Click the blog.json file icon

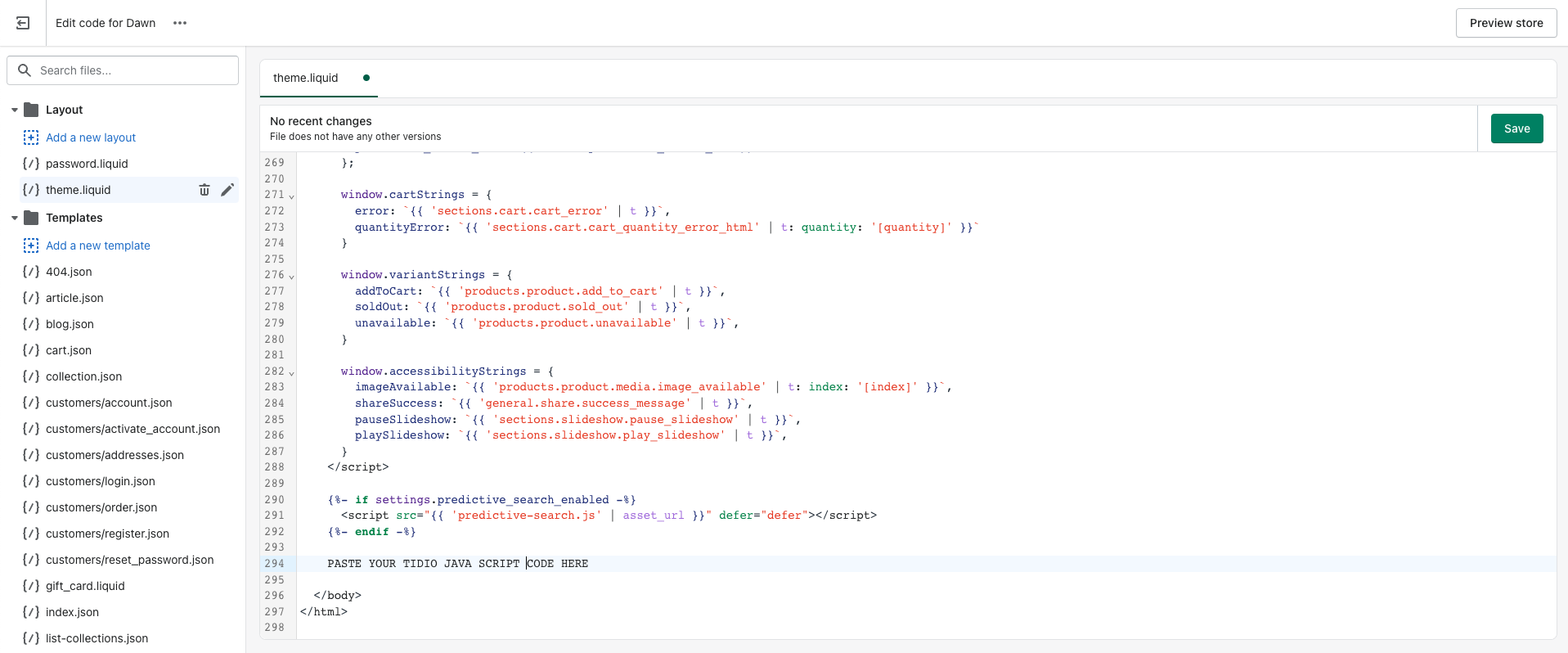(31, 324)
